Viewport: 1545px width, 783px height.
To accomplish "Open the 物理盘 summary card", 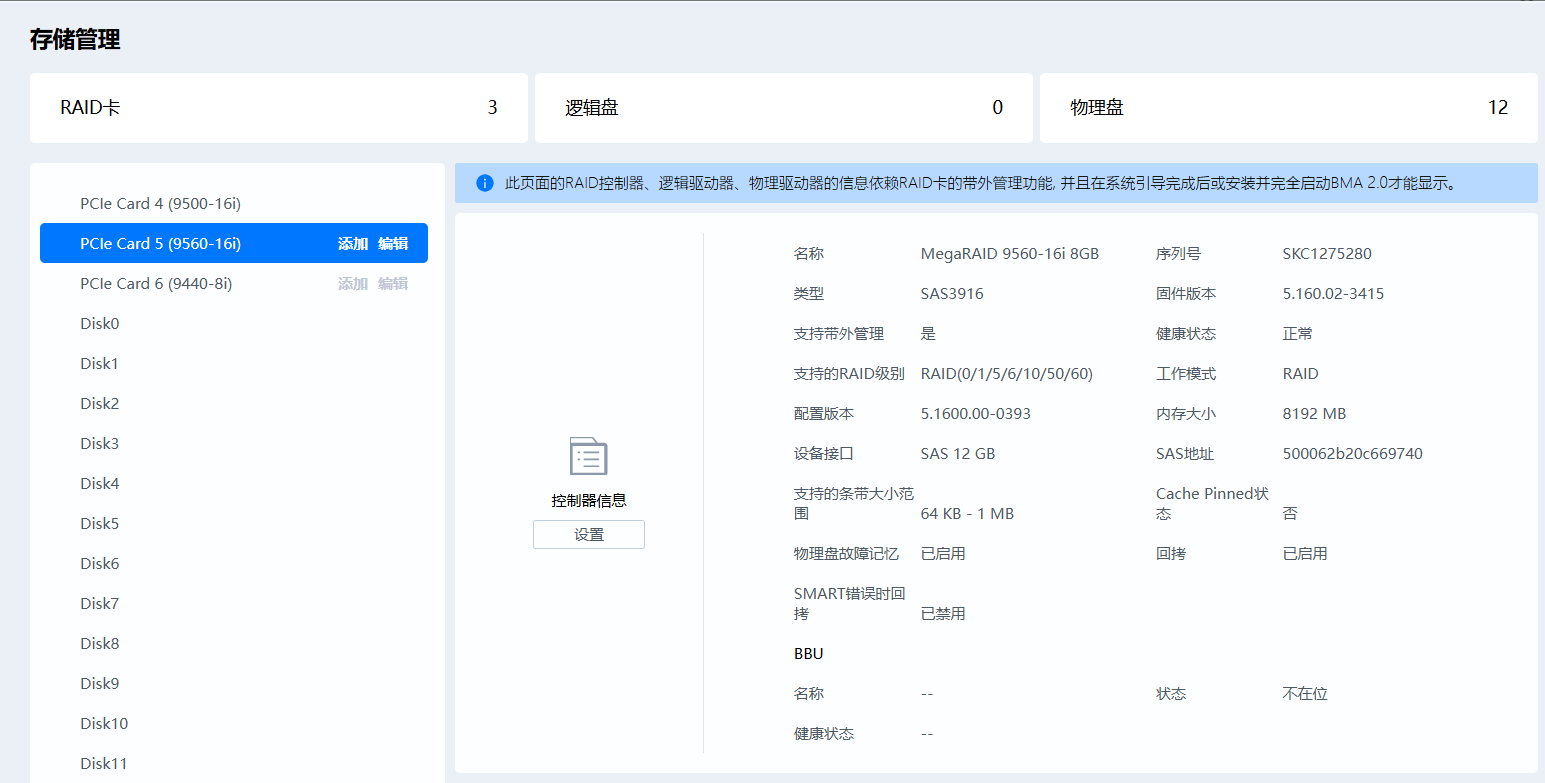I will [x=1288, y=108].
